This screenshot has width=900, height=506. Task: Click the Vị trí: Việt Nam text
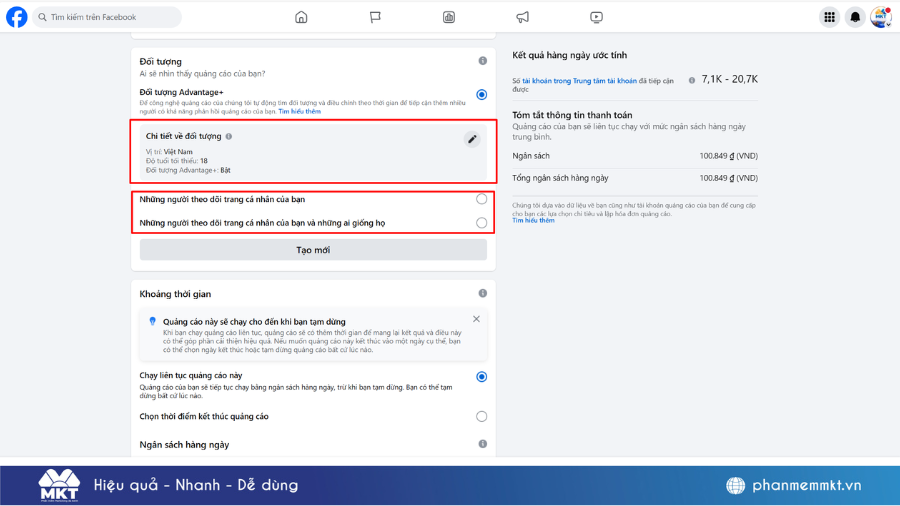[169, 152]
